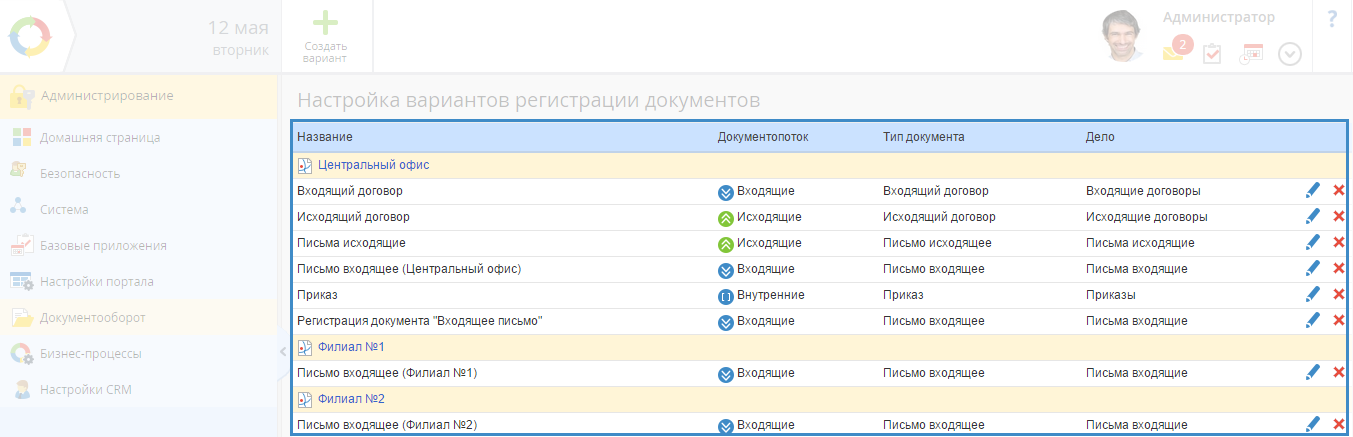
Task: Click the help question mark icon
Action: tap(1332, 19)
